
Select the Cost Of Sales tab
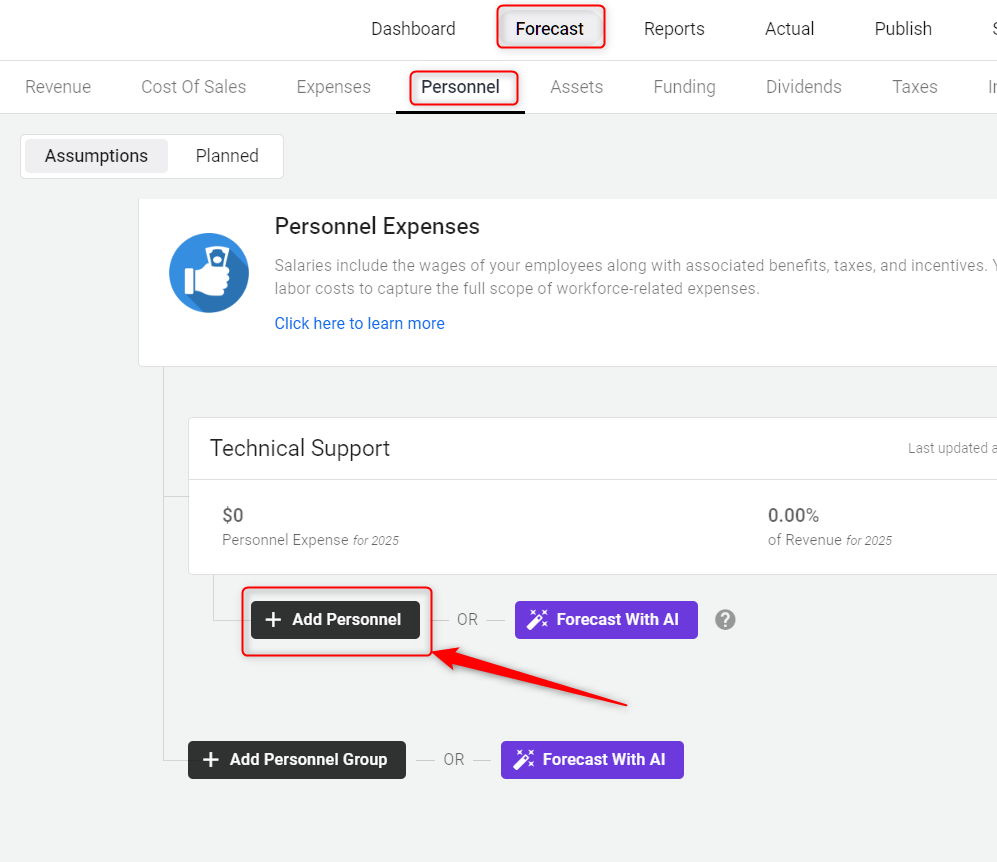[194, 87]
